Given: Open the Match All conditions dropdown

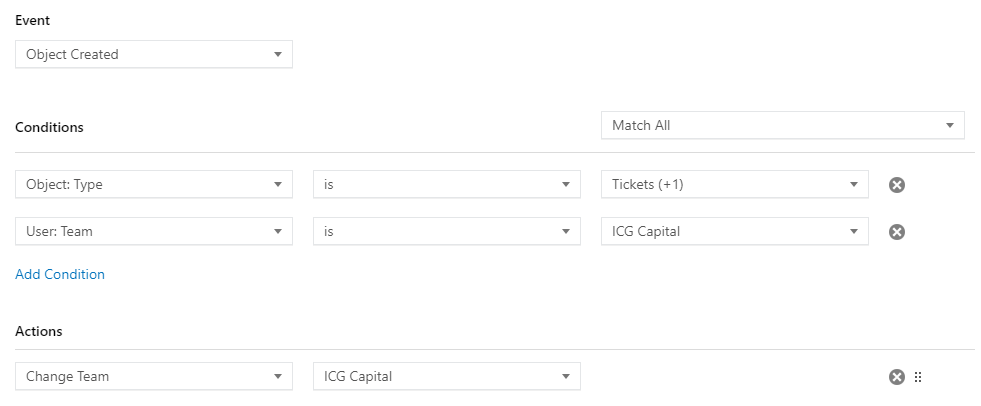Looking at the screenshot, I should pyautogui.click(x=783, y=125).
